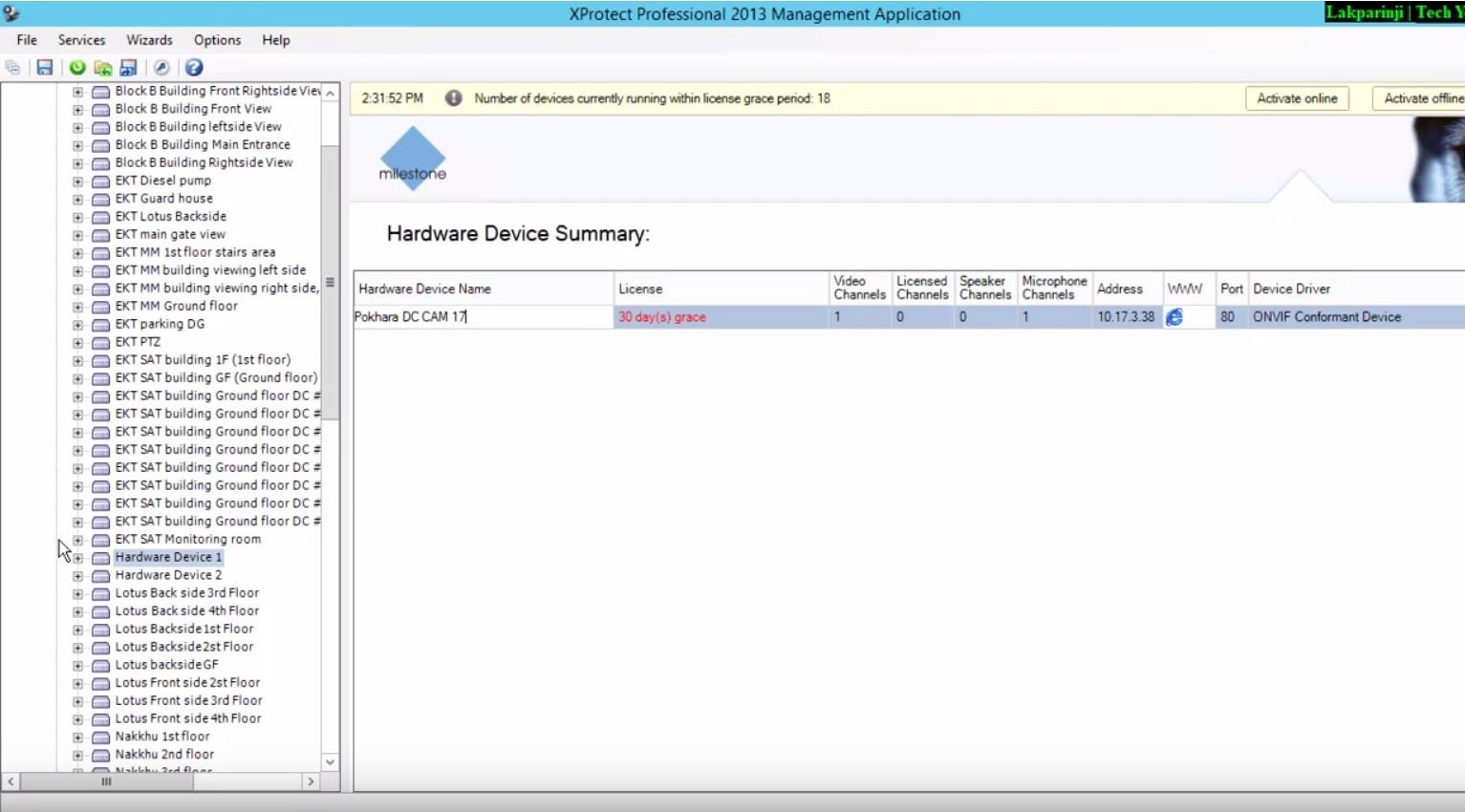Click the Address column header
Viewport: 1465px width, 812px height.
(1128, 288)
